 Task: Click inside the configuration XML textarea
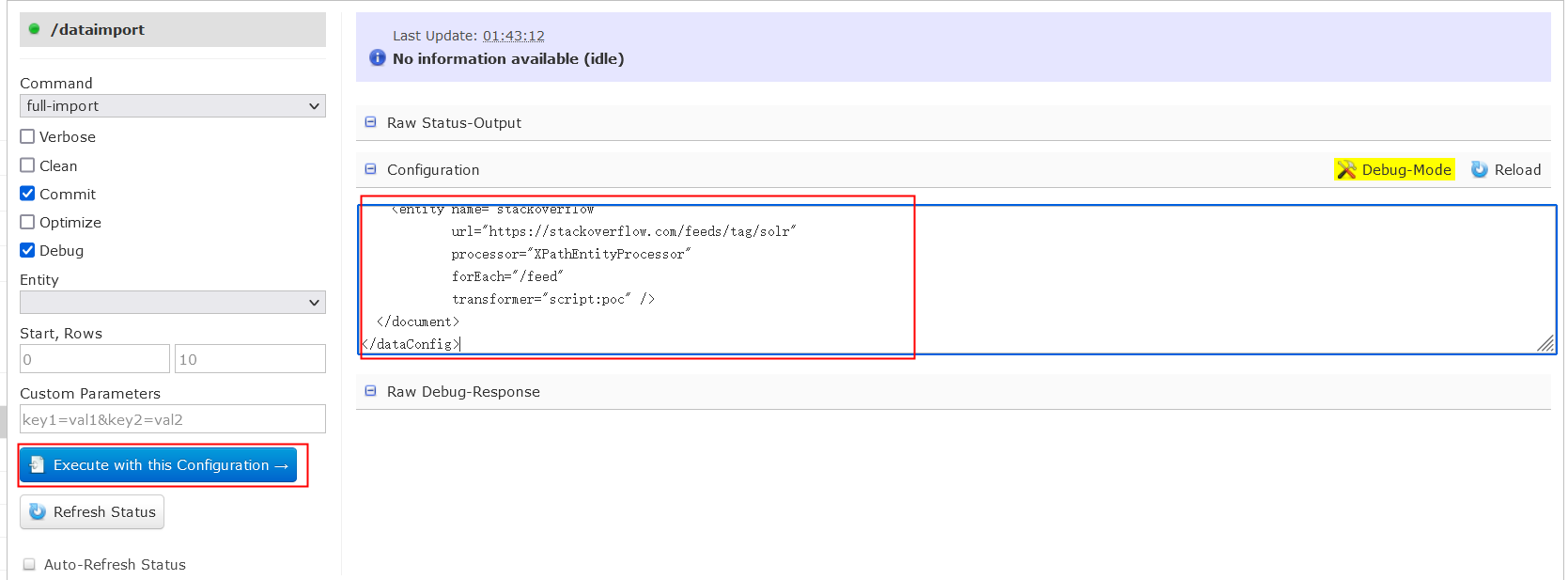[x=956, y=279]
